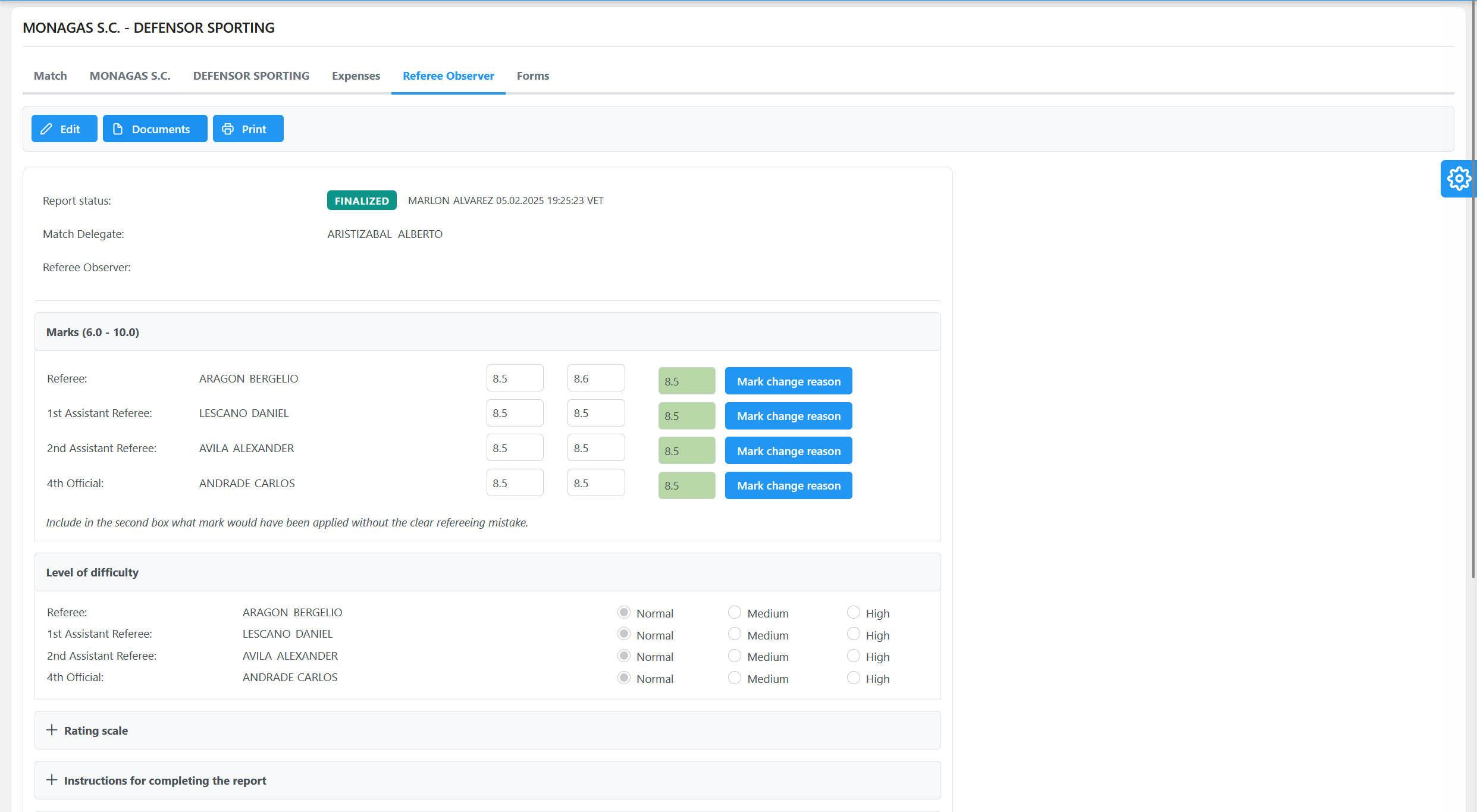Select High difficulty for Referee Aragon
This screenshot has width=1477, height=812.
coord(853,612)
